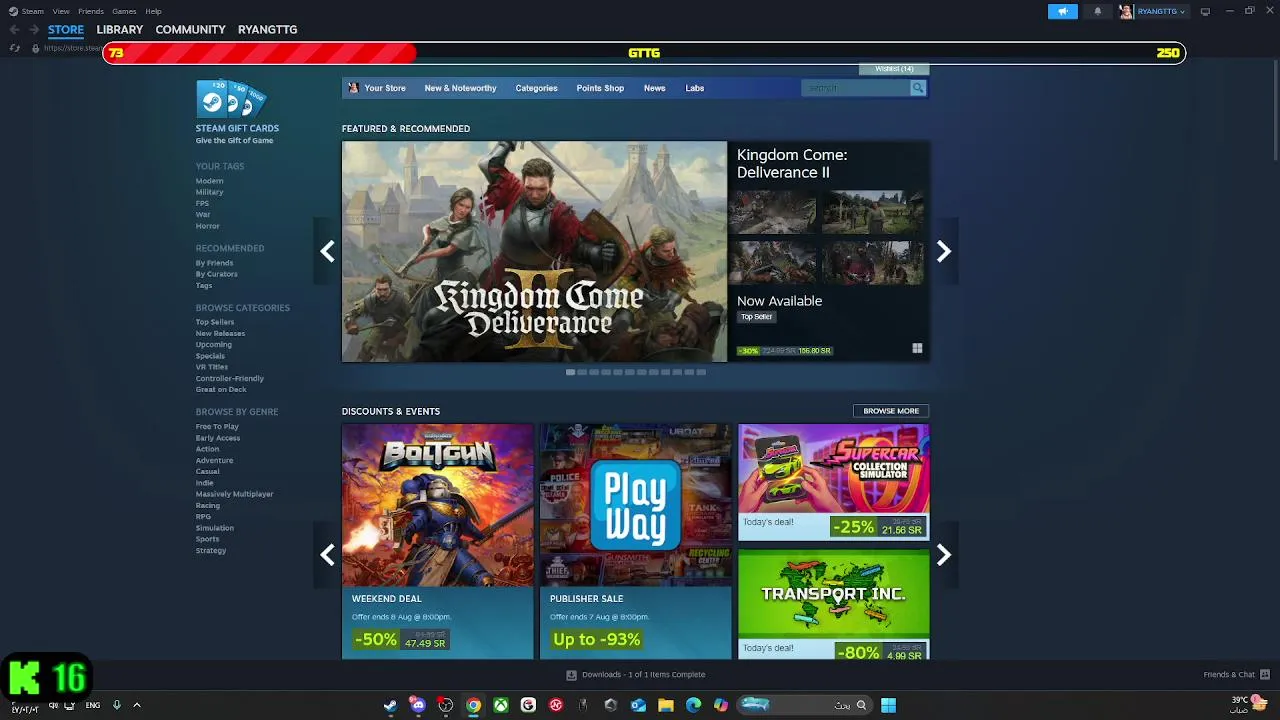Click the Big Picture mode icon

pos(1205,11)
